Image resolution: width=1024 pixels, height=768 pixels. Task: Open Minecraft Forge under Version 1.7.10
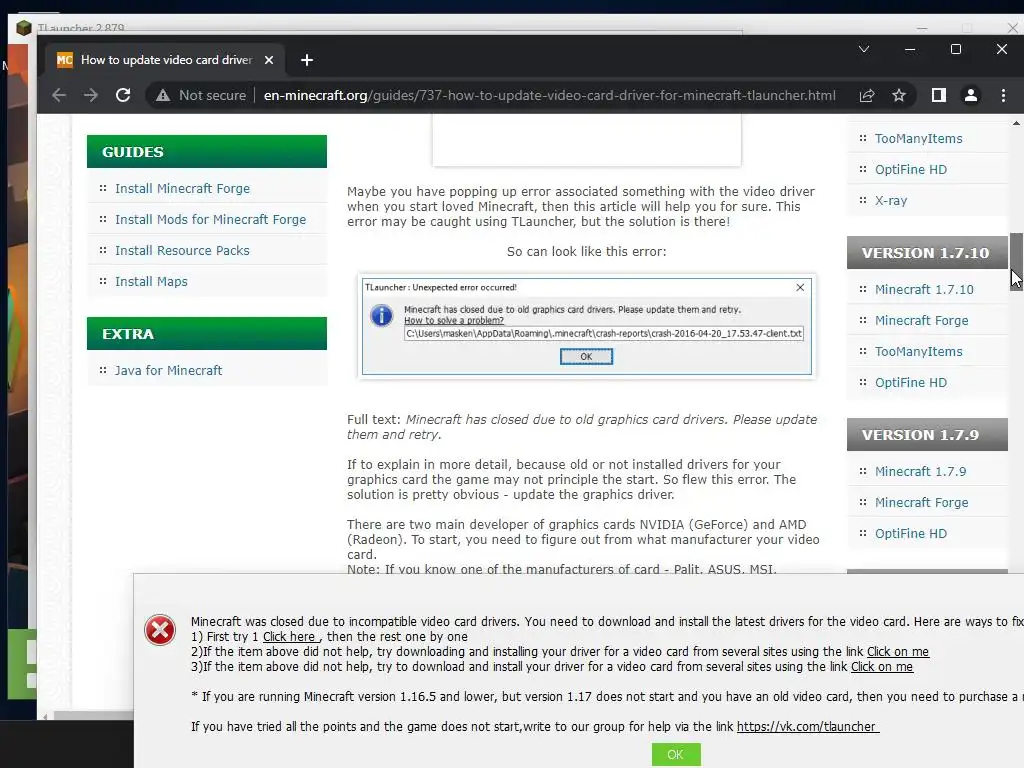coord(921,321)
